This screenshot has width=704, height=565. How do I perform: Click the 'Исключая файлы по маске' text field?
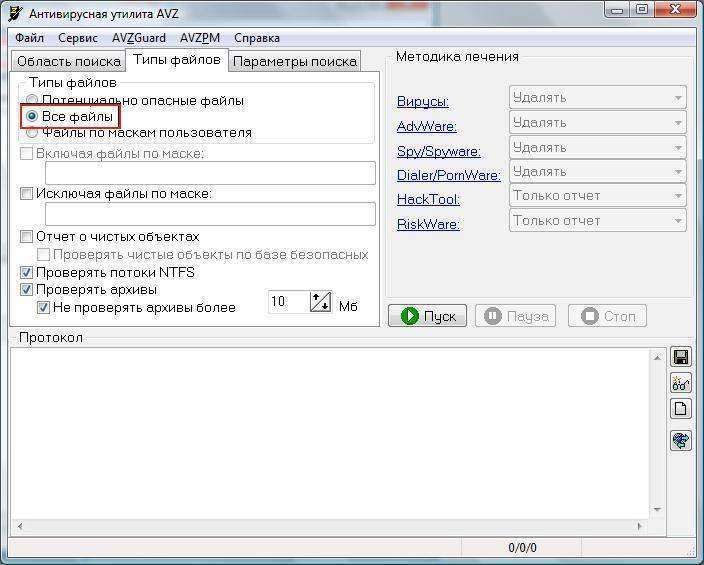click(210, 213)
